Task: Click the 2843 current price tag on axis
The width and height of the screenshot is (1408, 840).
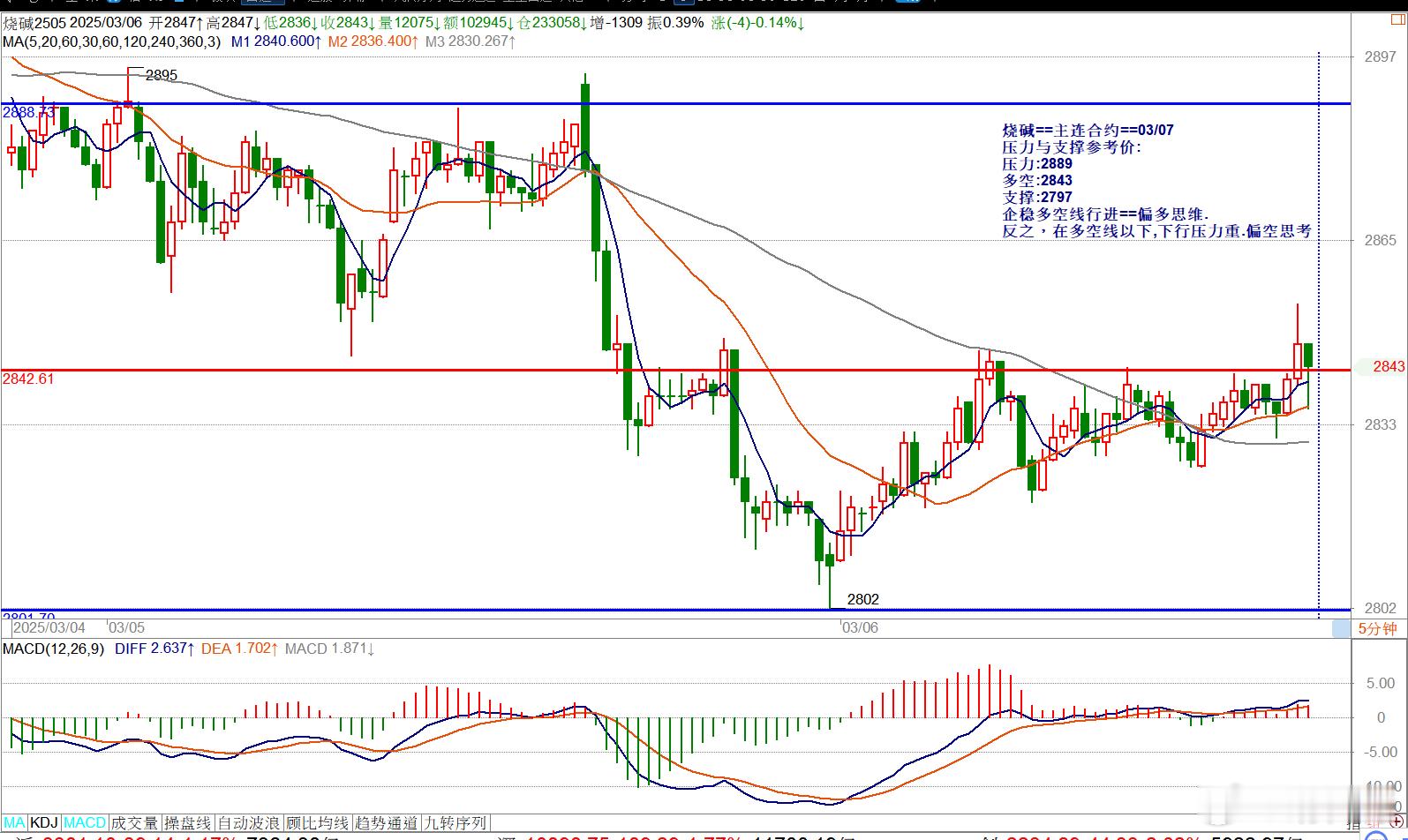Action: (x=1389, y=366)
